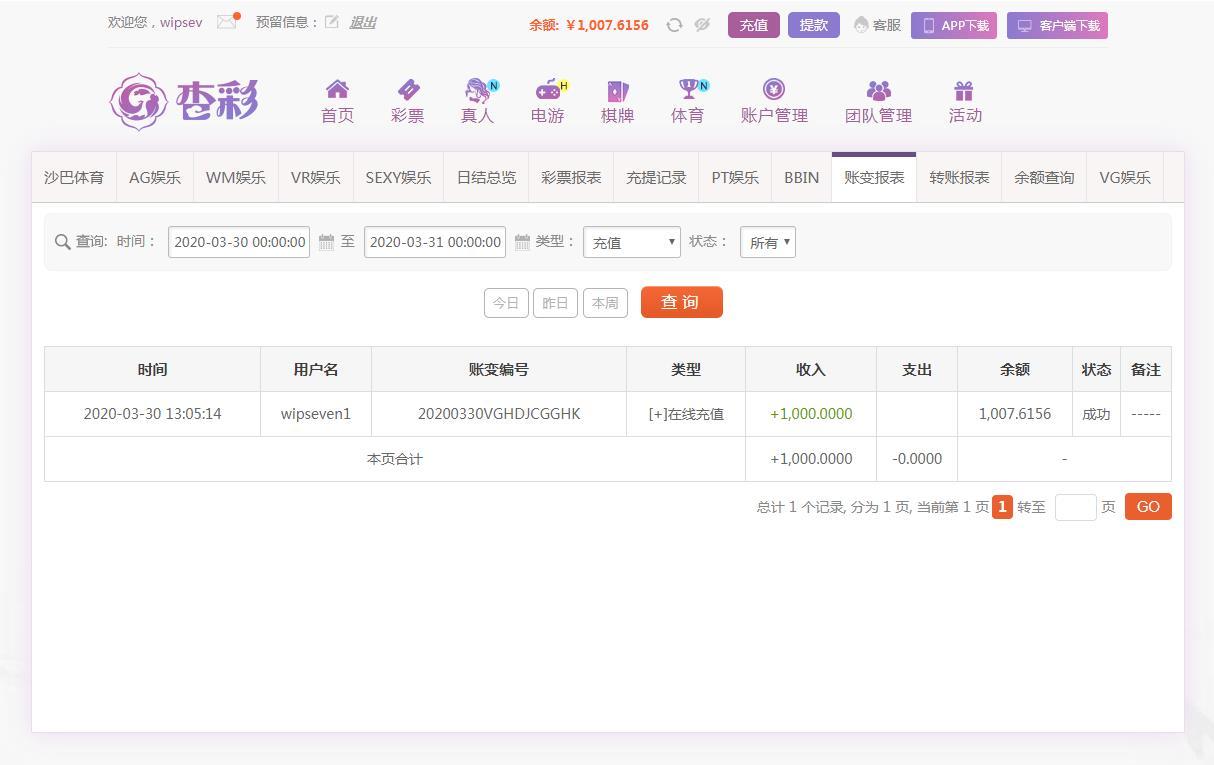Switch to the 转账报表 tab
Image resolution: width=1214 pixels, height=765 pixels.
959,177
